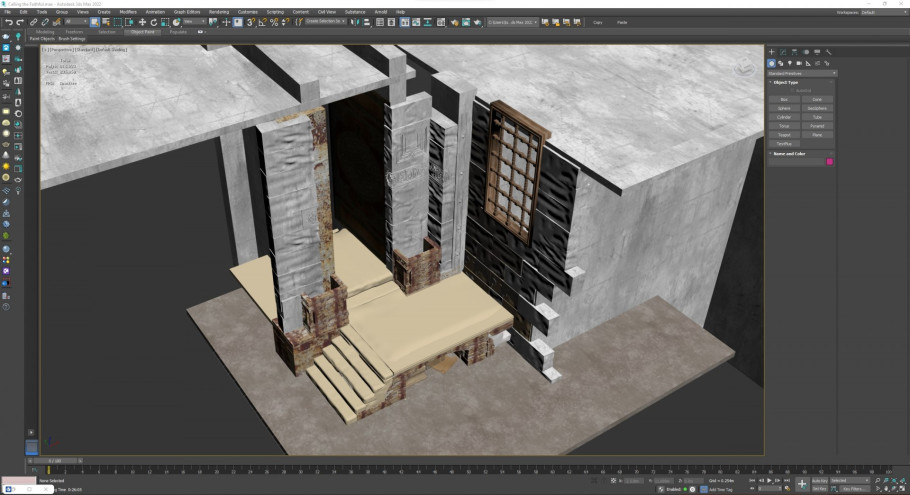Click the Box primitive button
The width and height of the screenshot is (910, 495).
[784, 100]
